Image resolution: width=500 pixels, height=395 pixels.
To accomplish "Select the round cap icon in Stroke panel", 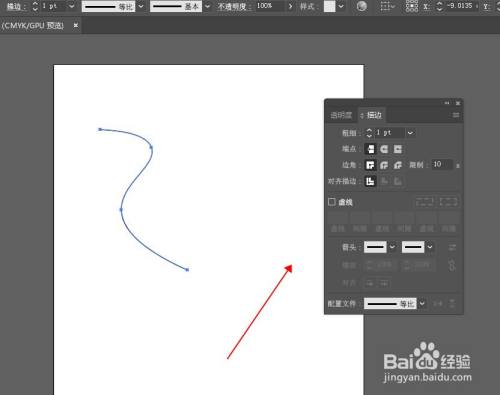I will [384, 149].
